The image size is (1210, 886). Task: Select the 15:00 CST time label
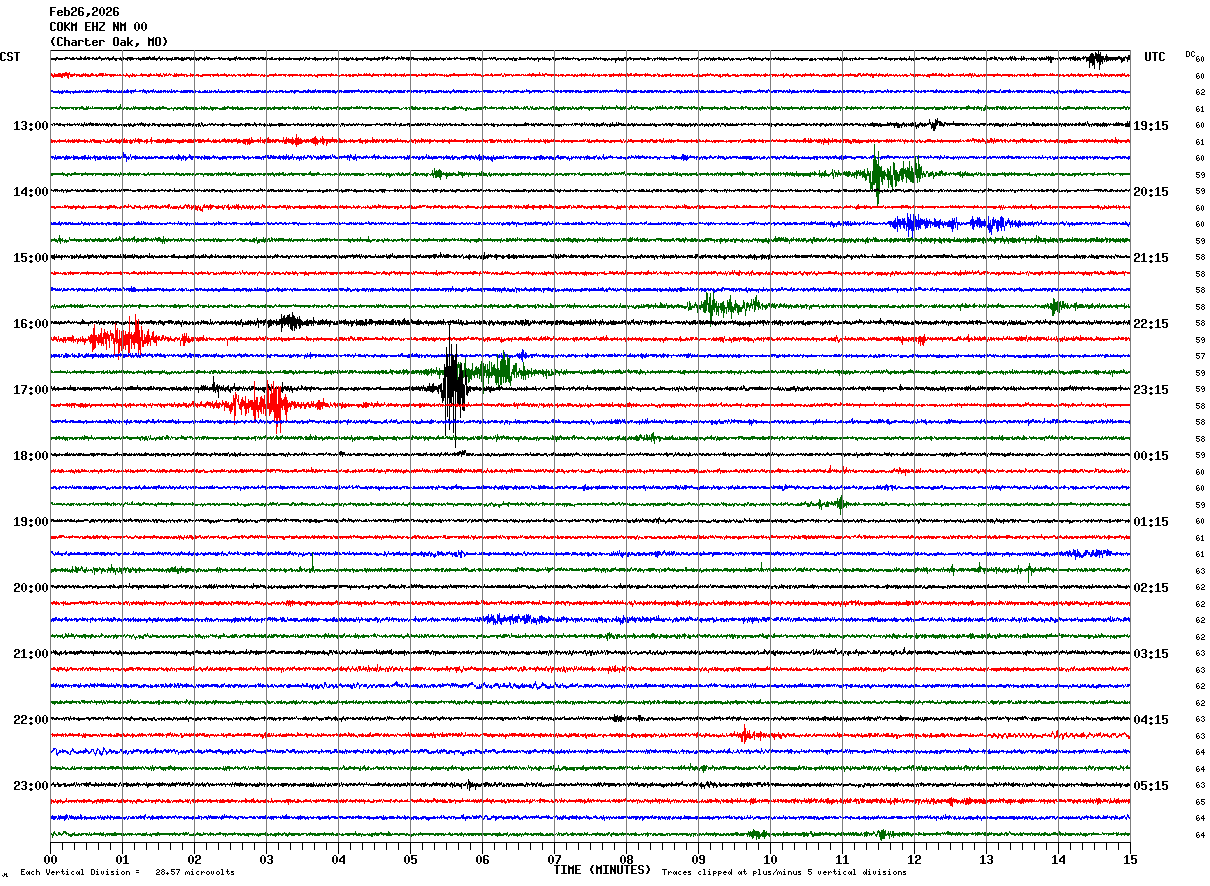(x=31, y=258)
